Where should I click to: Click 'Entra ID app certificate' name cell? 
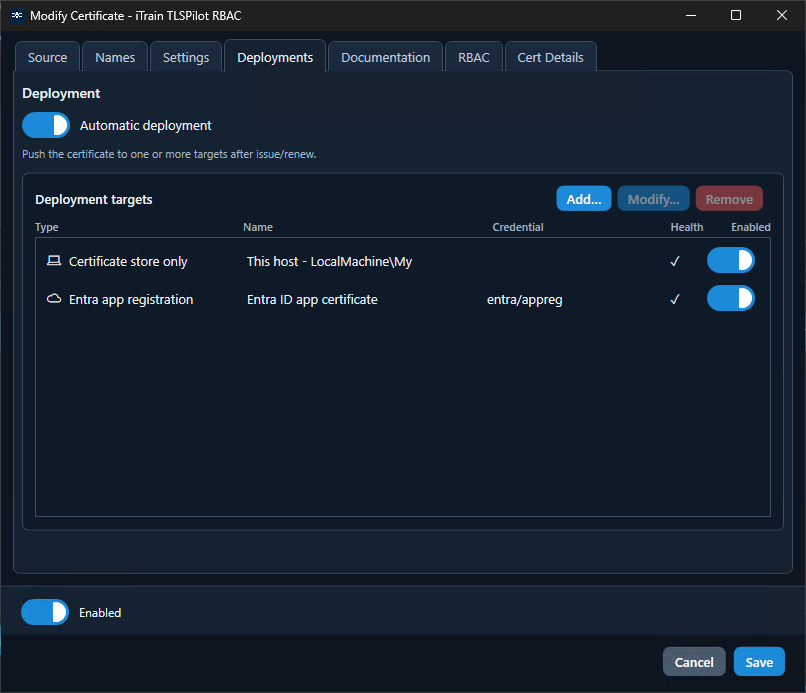312,299
